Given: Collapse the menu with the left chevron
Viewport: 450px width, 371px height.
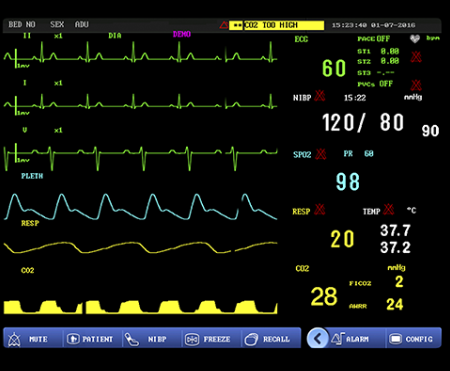Looking at the screenshot, I should pos(317,339).
